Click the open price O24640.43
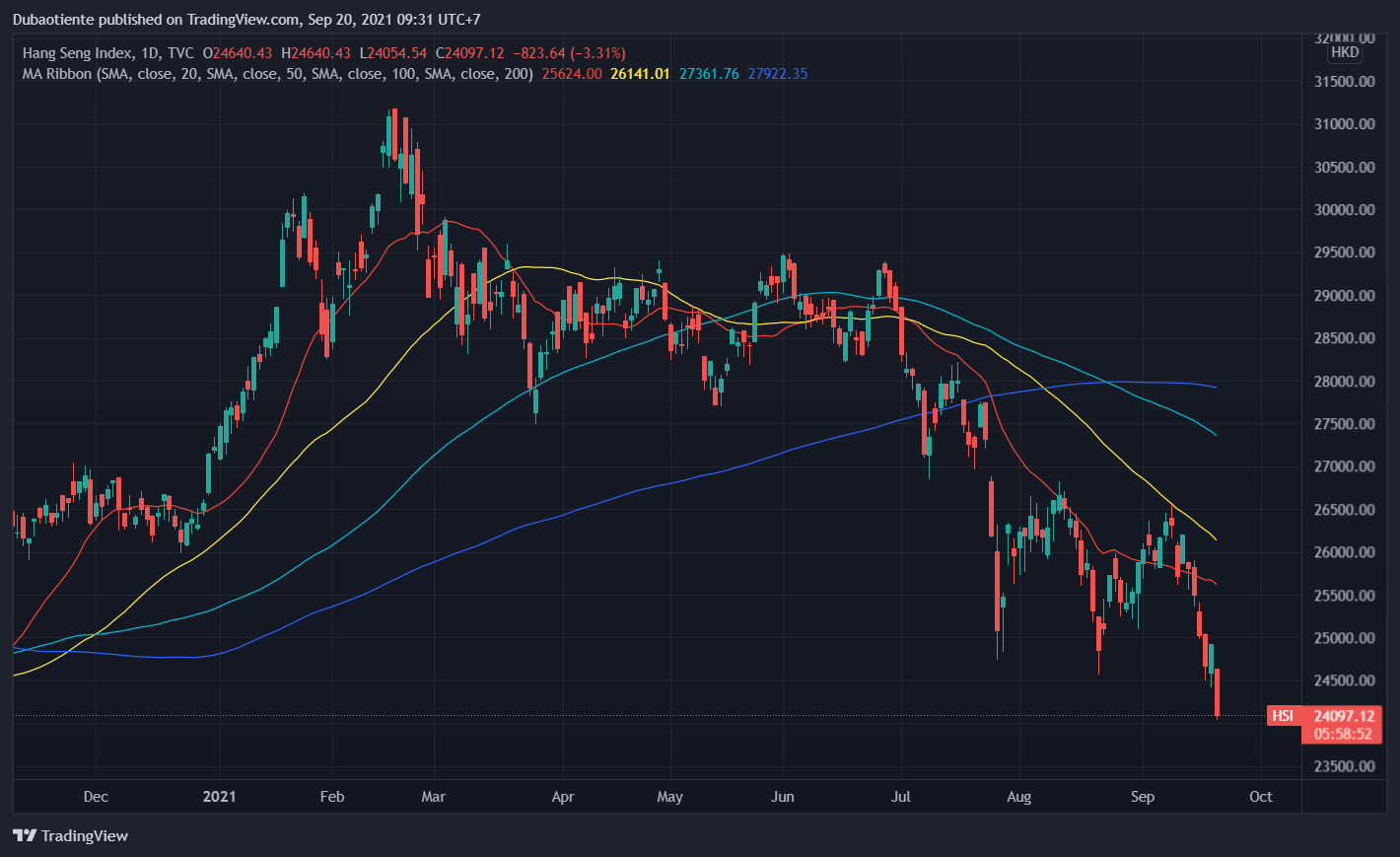 click(238, 53)
